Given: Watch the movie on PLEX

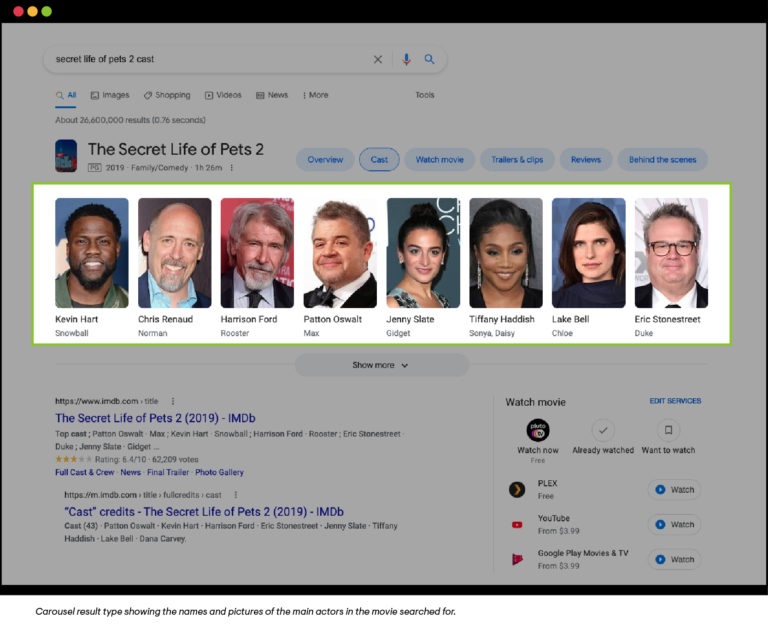Looking at the screenshot, I should click(x=674, y=490).
